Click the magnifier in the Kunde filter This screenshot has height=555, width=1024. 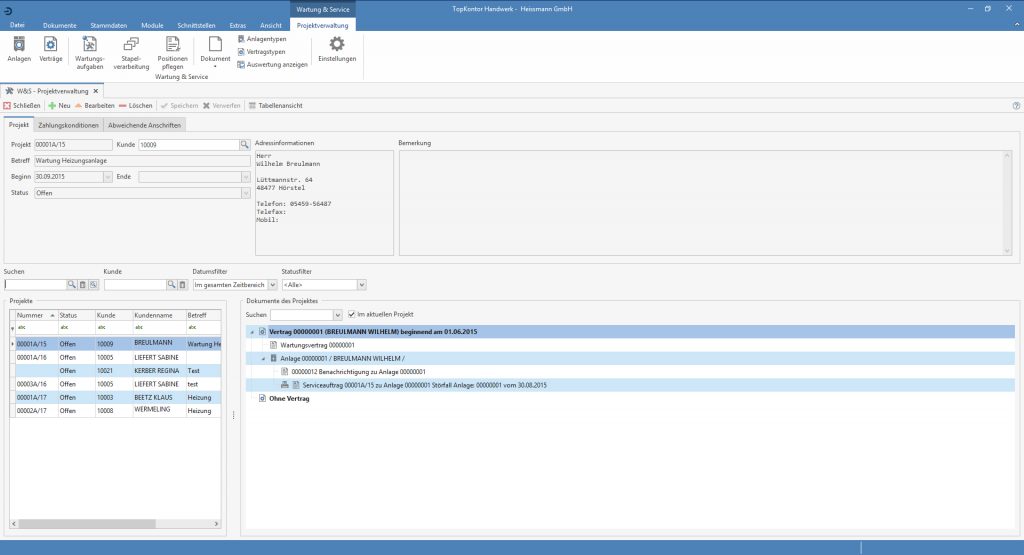pyautogui.click(x=171, y=285)
